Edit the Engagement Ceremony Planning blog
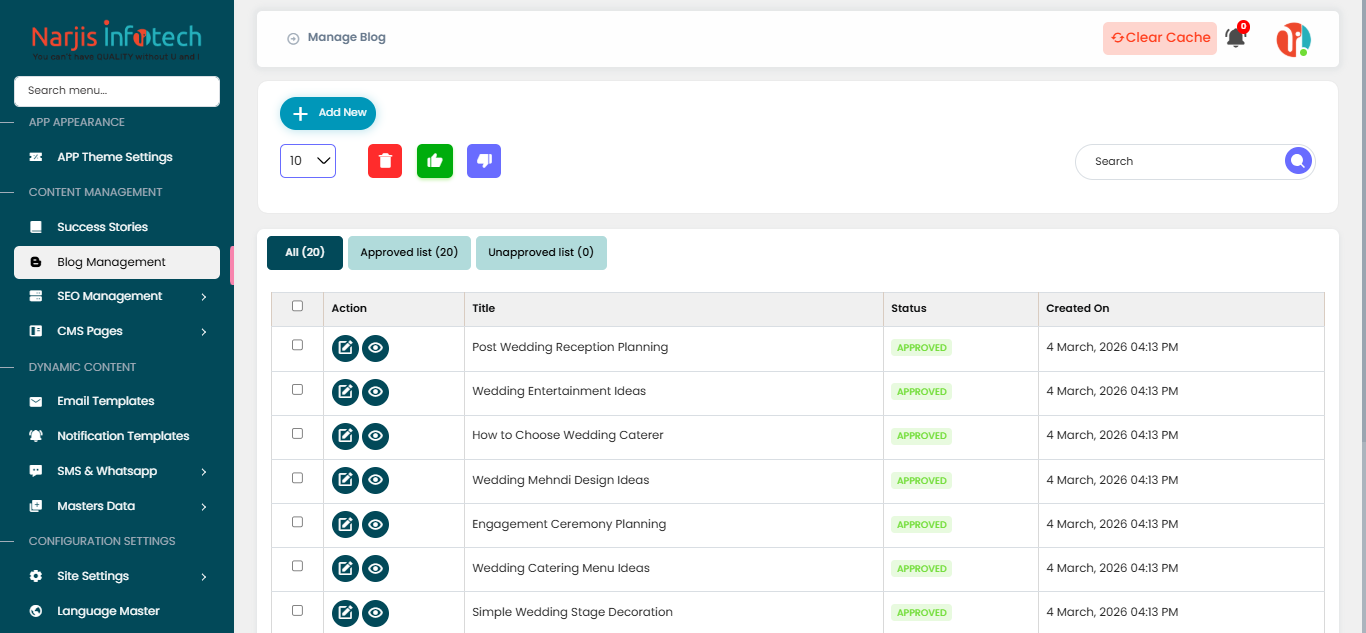This screenshot has width=1366, height=633. pos(346,524)
